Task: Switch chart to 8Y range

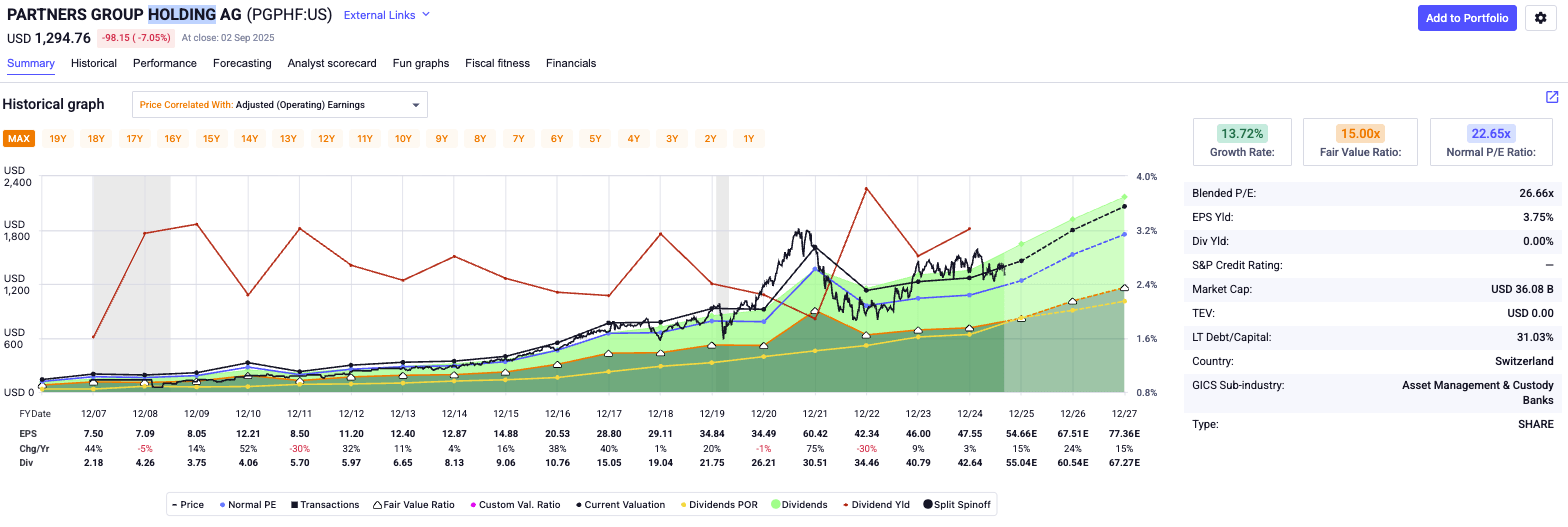Action: click(480, 139)
